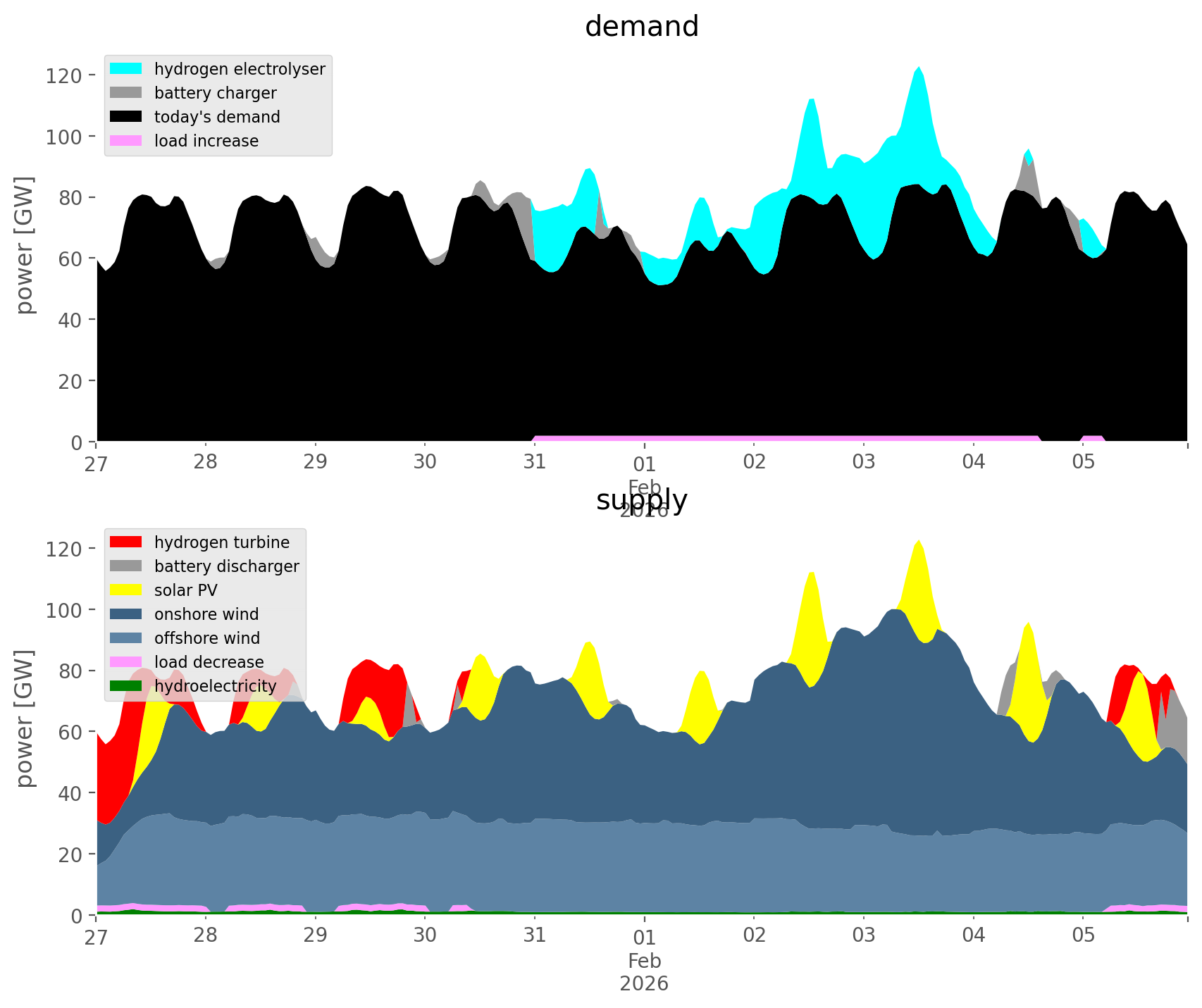Click the yellow solar PV legend swatch

tap(126, 590)
